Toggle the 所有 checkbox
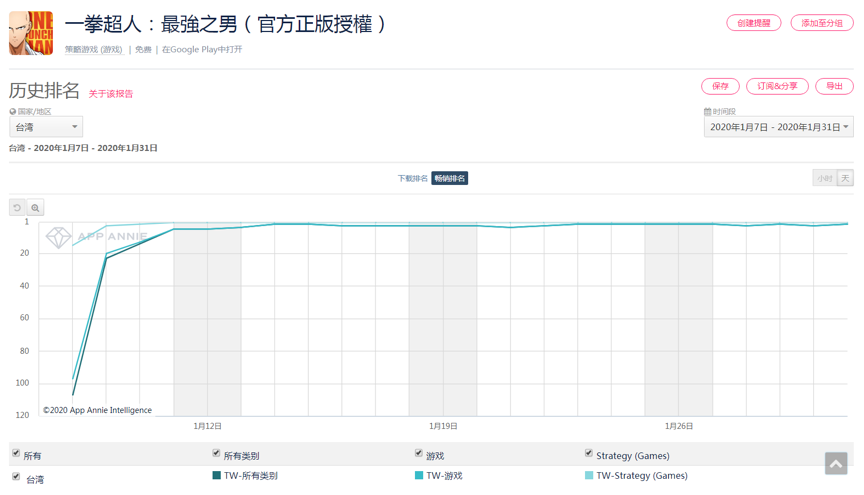The height and width of the screenshot is (495, 864). point(16,454)
